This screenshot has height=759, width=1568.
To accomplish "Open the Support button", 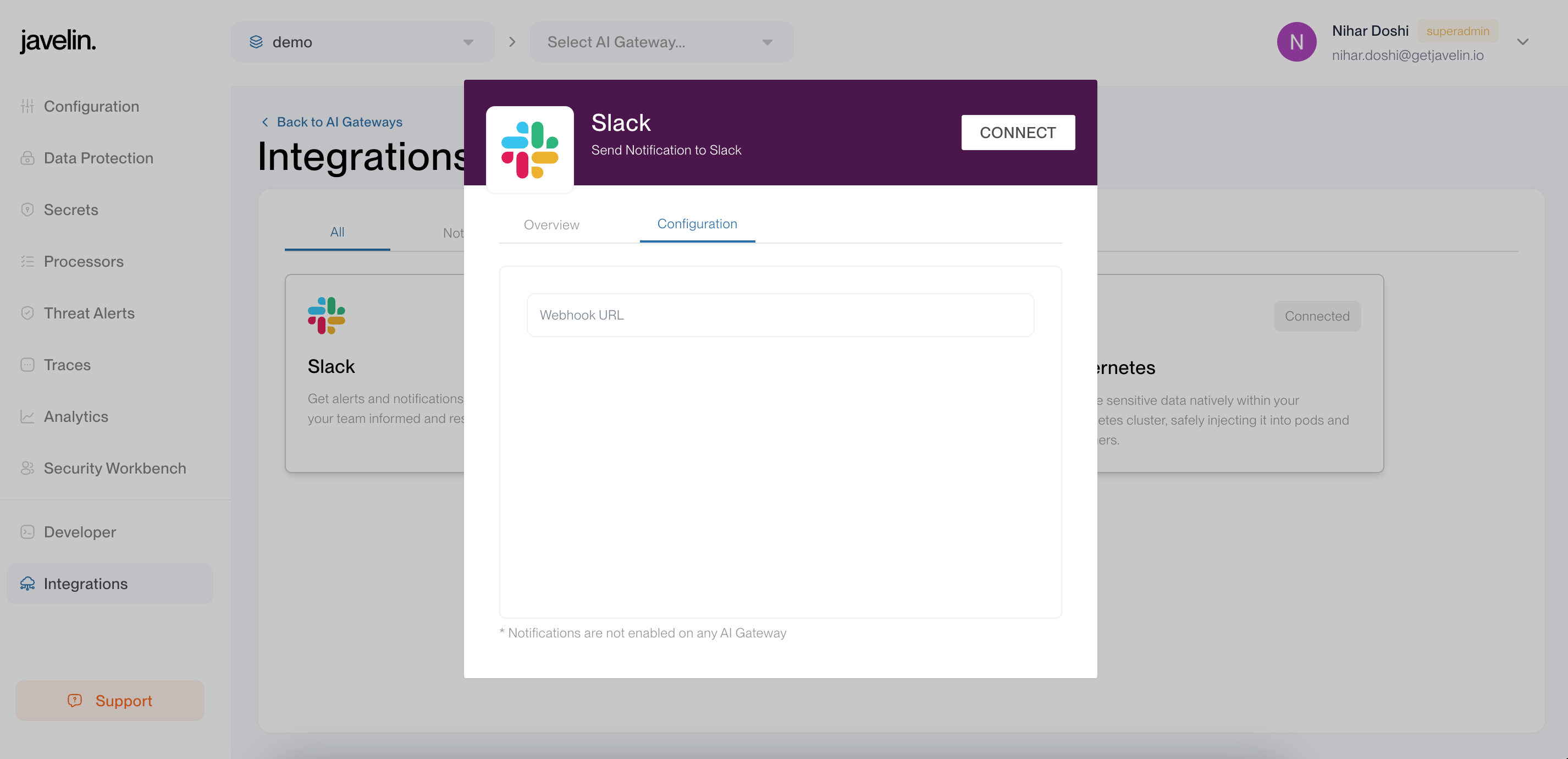I will point(109,701).
